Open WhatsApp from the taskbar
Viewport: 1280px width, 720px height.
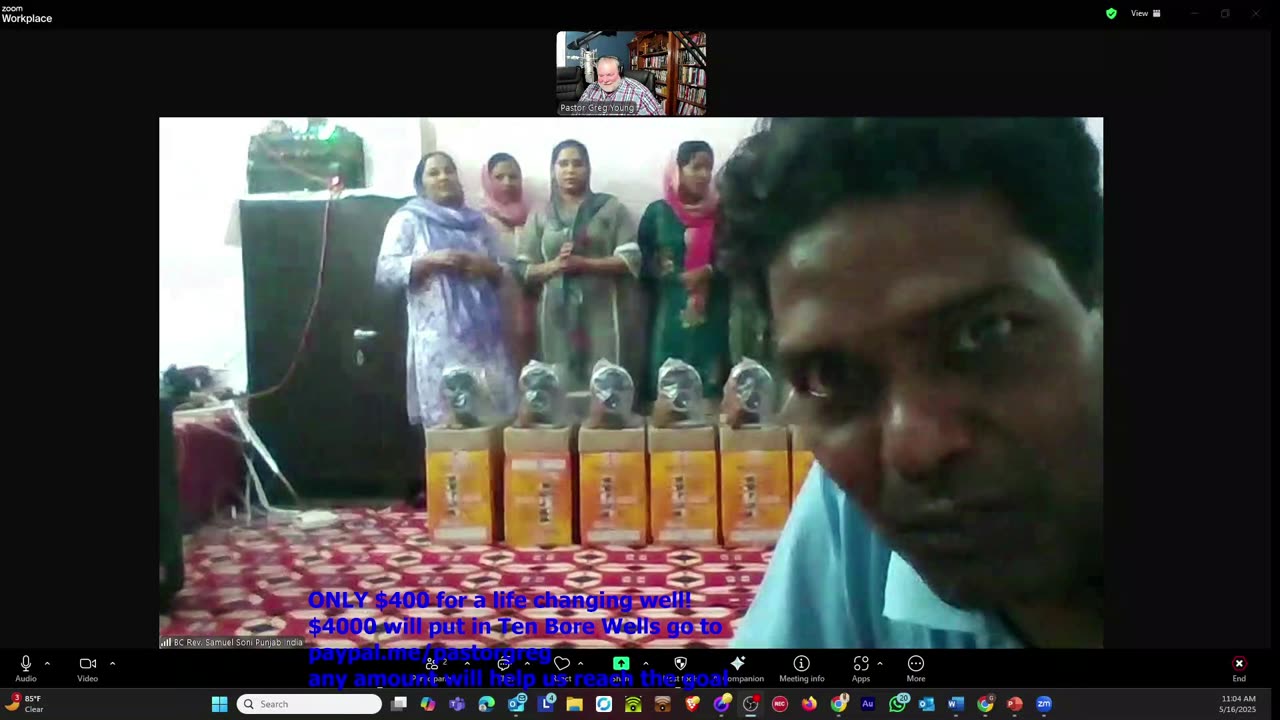pyautogui.click(x=898, y=704)
